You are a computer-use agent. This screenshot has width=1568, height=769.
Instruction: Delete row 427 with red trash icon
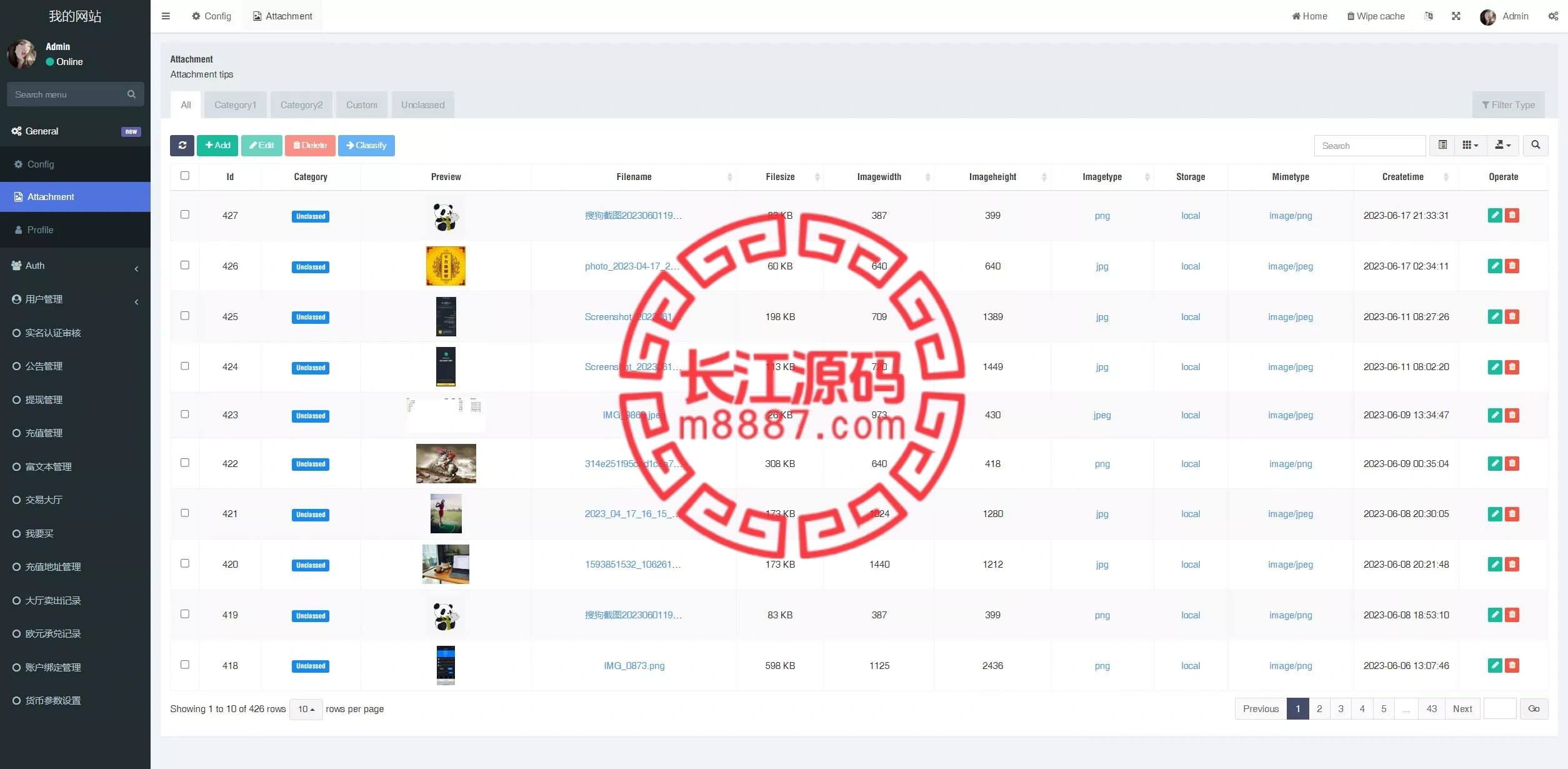1512,215
